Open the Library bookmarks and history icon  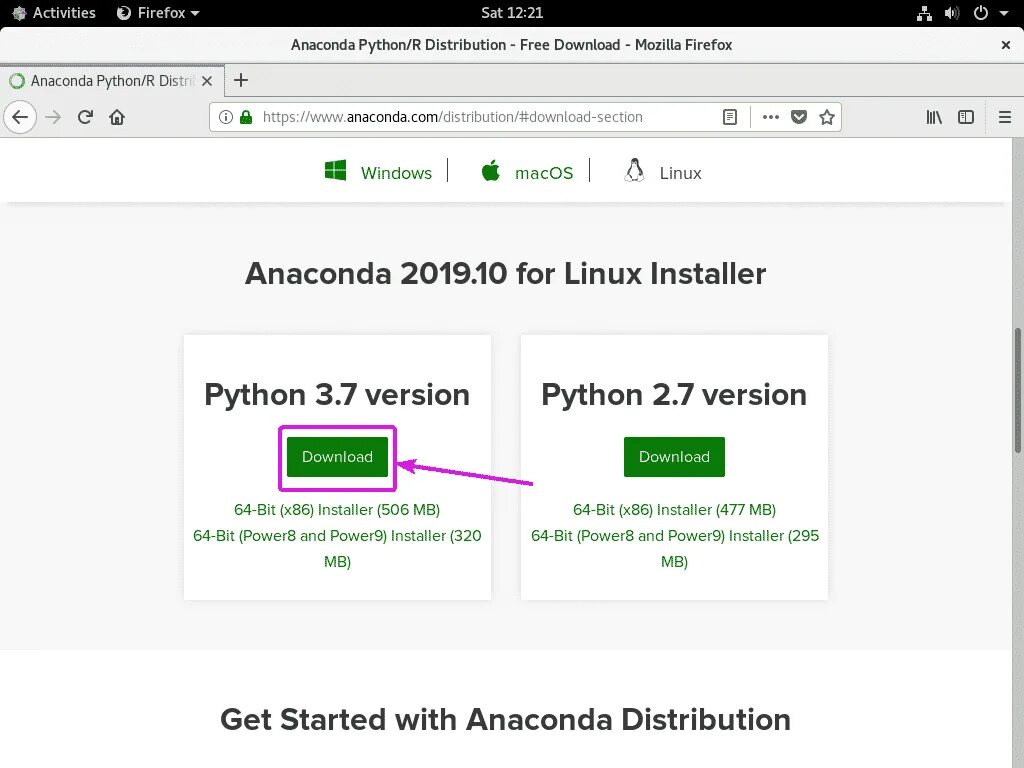934,117
